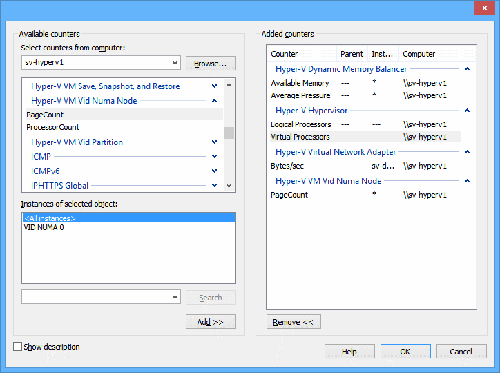This screenshot has width=500, height=373.
Task: Select Average Pressure added counter
Action: pyautogui.click(x=365, y=96)
